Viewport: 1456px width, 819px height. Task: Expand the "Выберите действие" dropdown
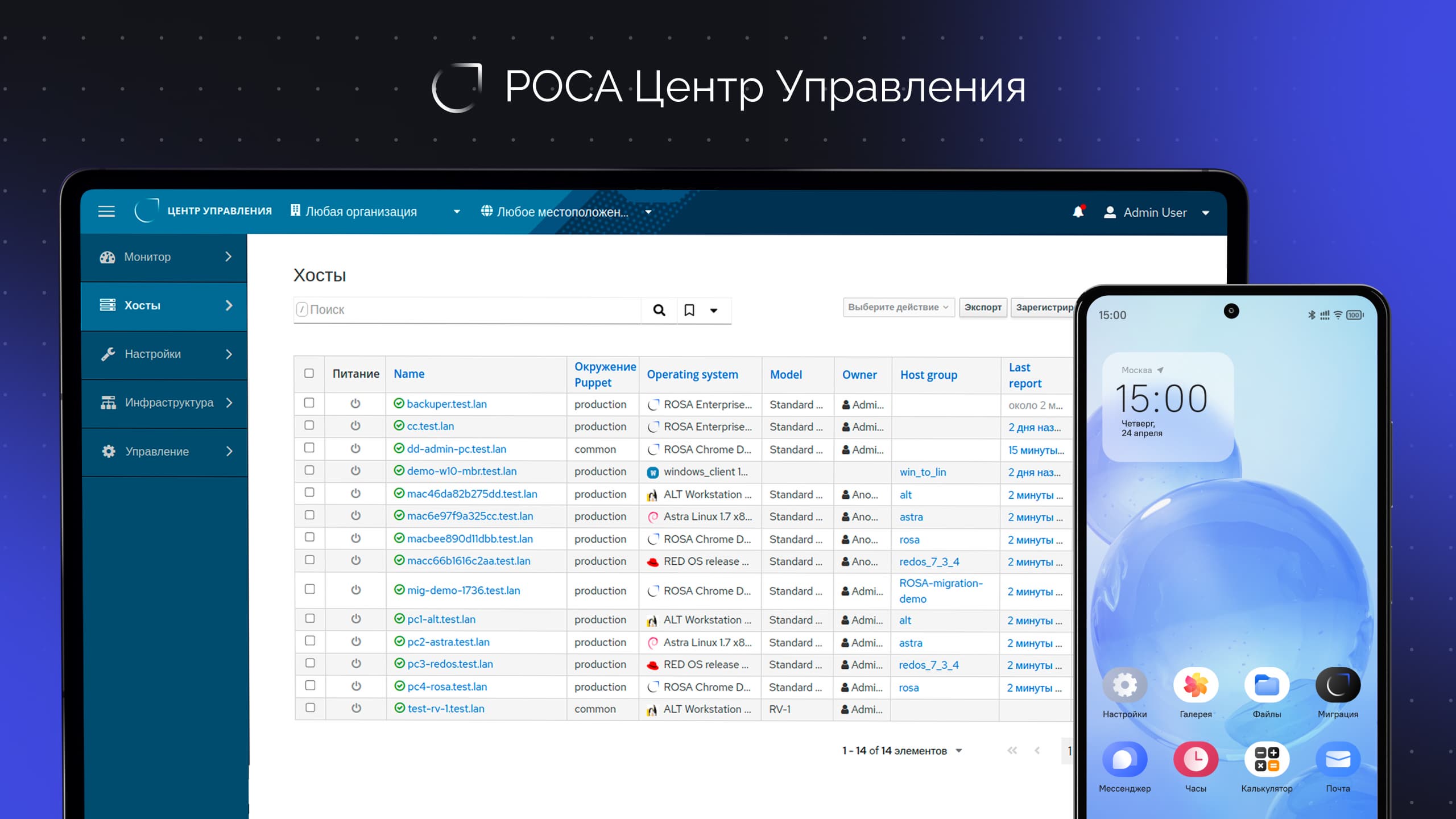pos(898,307)
